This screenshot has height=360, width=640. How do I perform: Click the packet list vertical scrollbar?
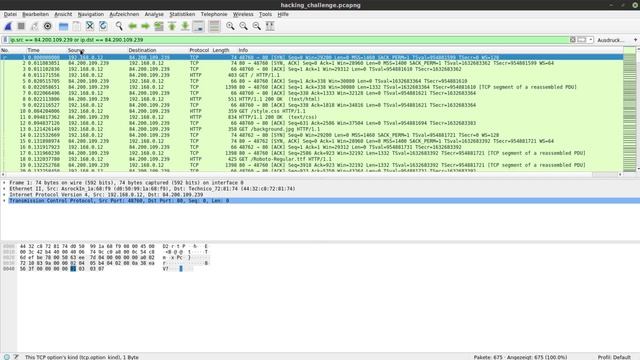pos(638,109)
